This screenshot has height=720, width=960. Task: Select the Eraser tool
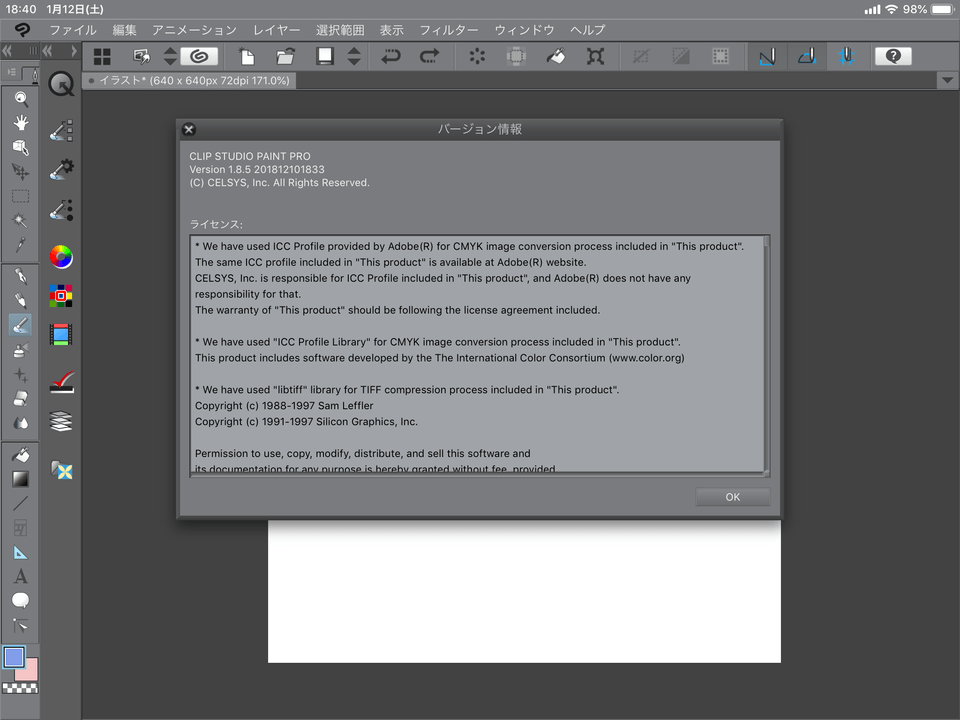click(21, 399)
